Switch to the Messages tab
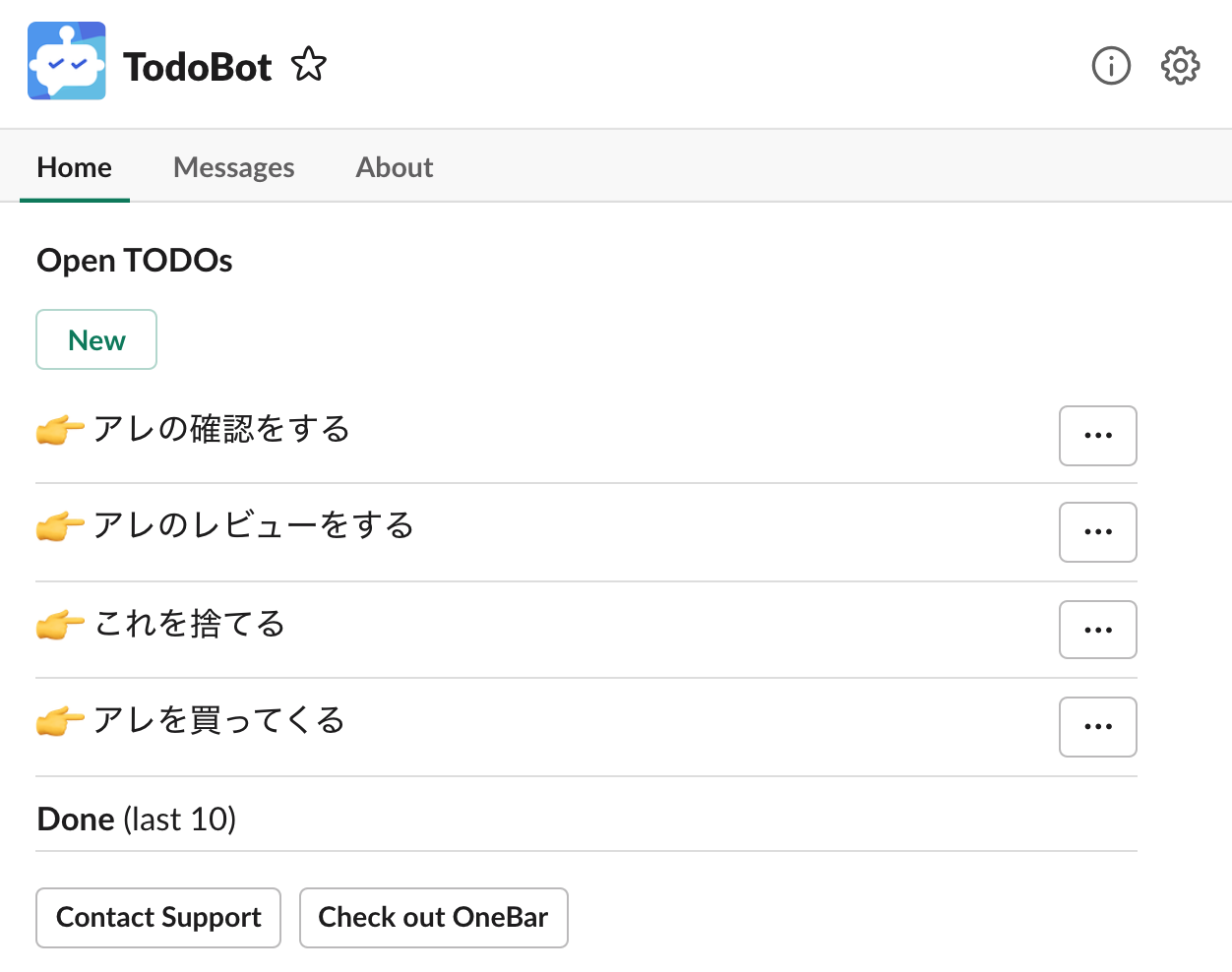The width and height of the screenshot is (1232, 972). 233,167
